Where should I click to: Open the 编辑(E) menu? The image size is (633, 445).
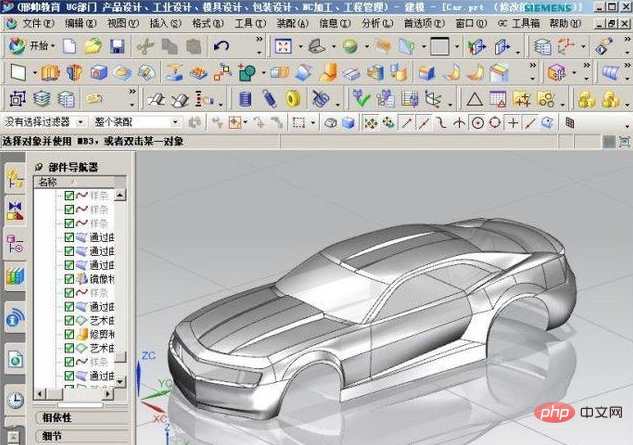tap(81, 23)
